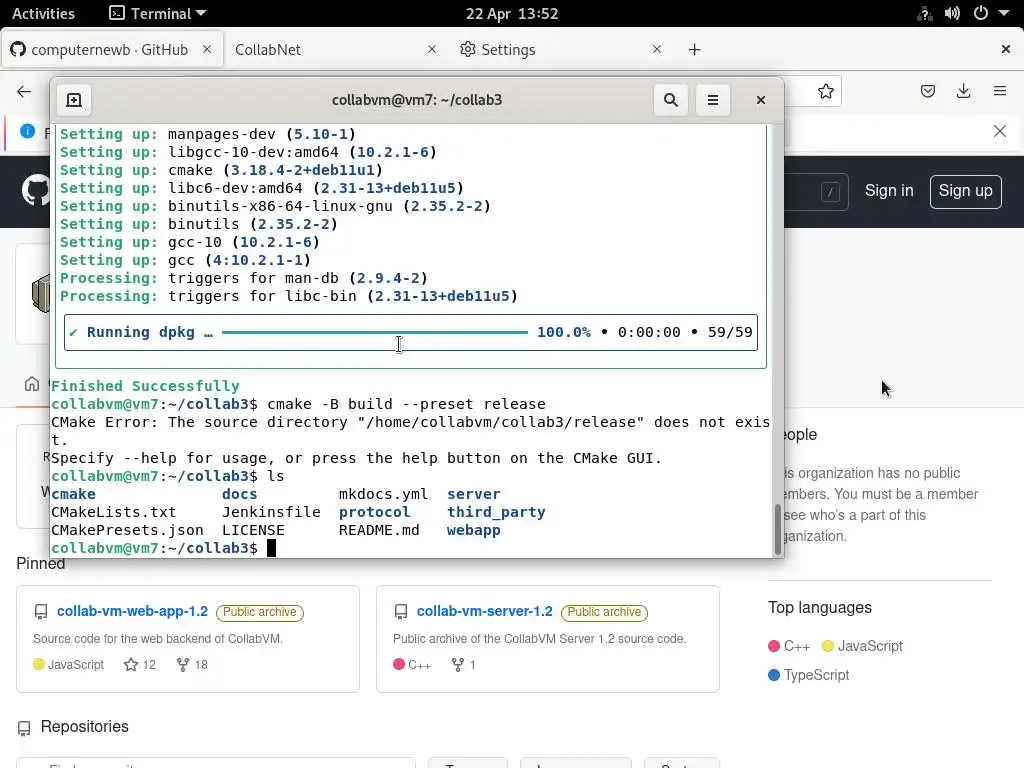This screenshot has height=768, width=1024.
Task: Filter by C++ in Top languages
Action: (x=789, y=646)
